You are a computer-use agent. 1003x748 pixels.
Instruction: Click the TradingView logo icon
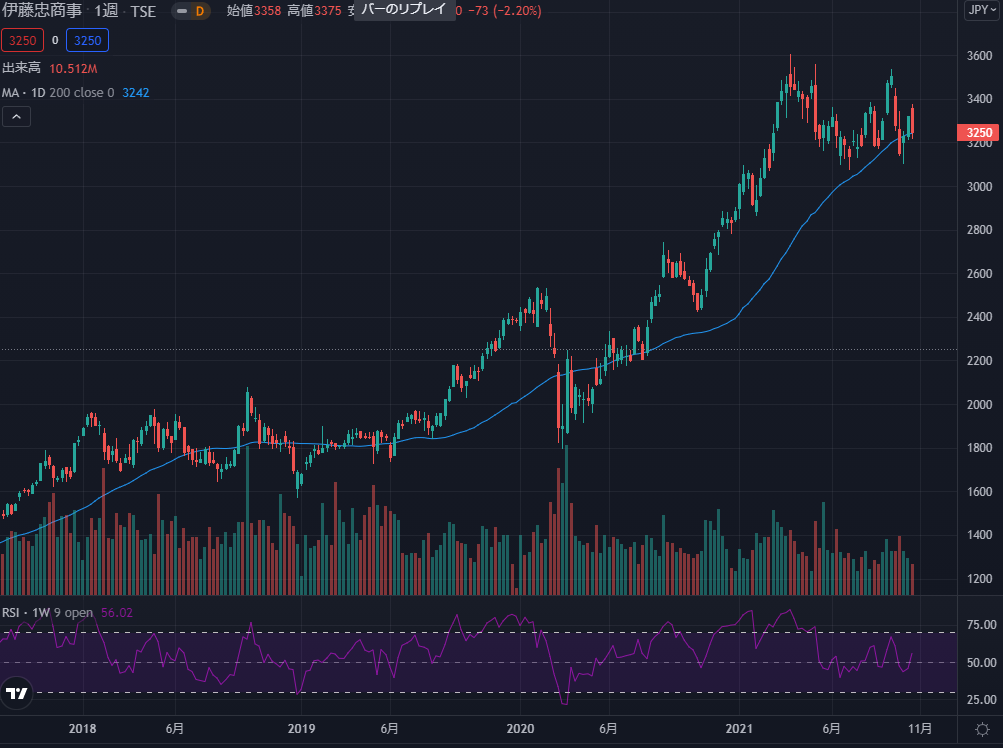pyautogui.click(x=16, y=692)
